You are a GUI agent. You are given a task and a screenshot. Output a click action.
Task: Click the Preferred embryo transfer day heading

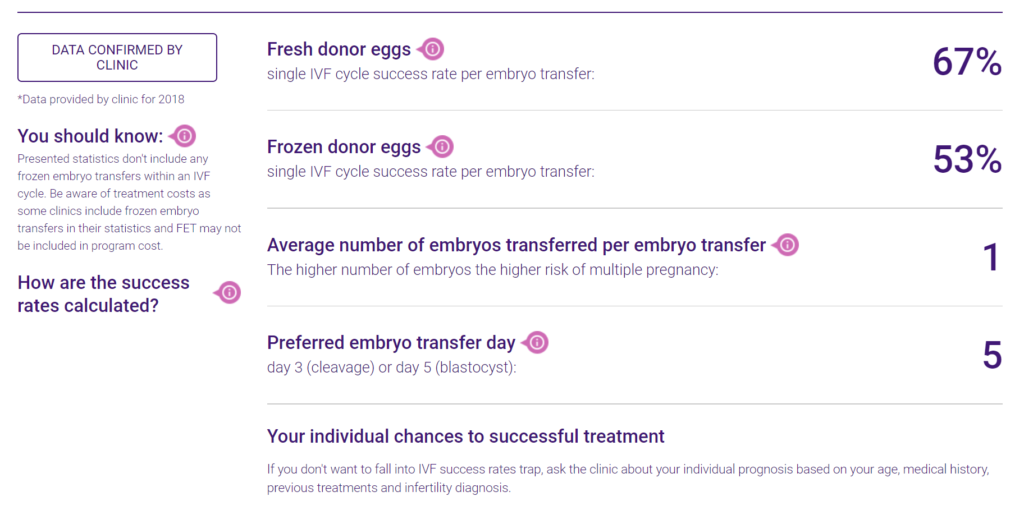point(391,342)
